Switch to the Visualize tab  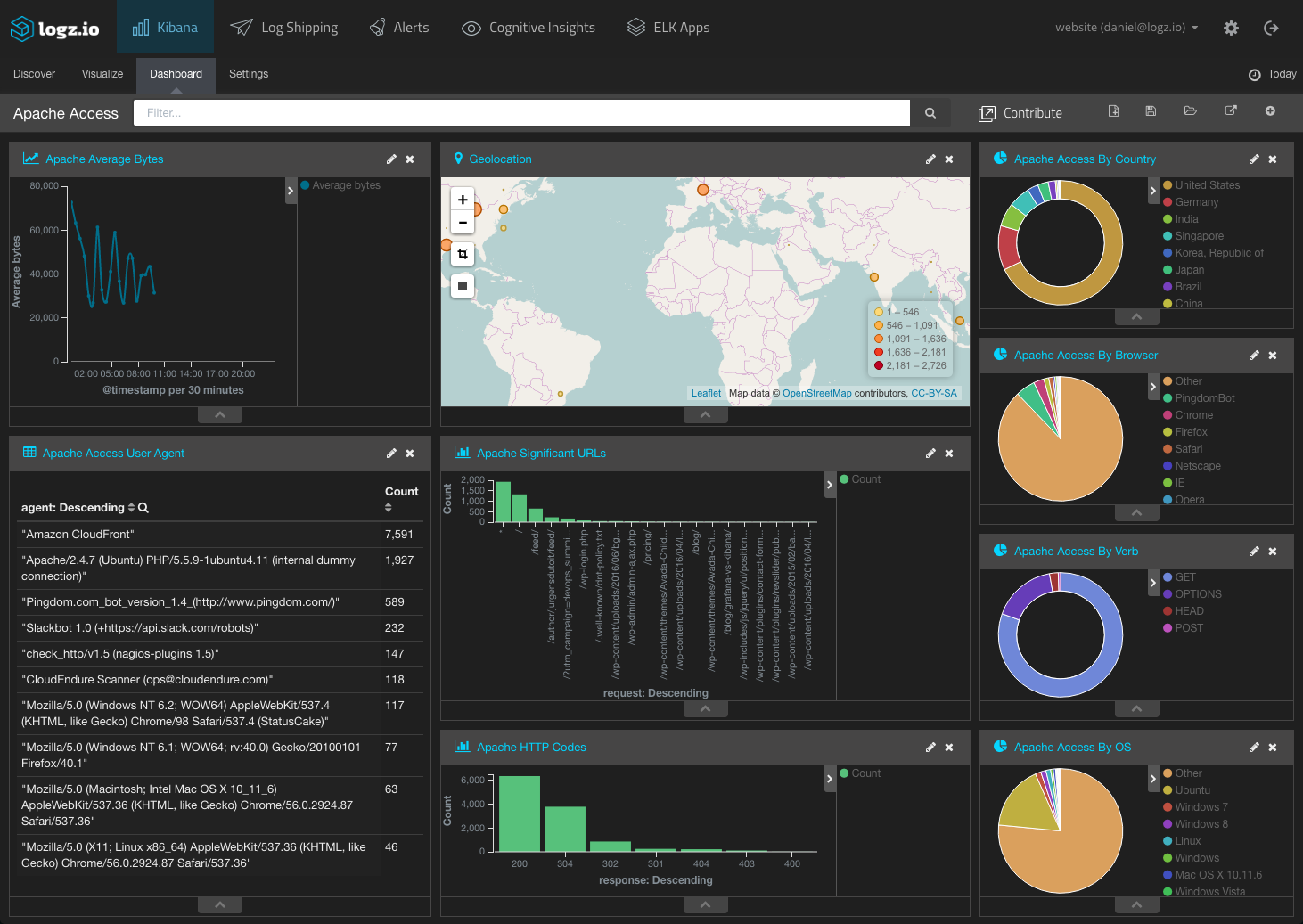pyautogui.click(x=102, y=74)
